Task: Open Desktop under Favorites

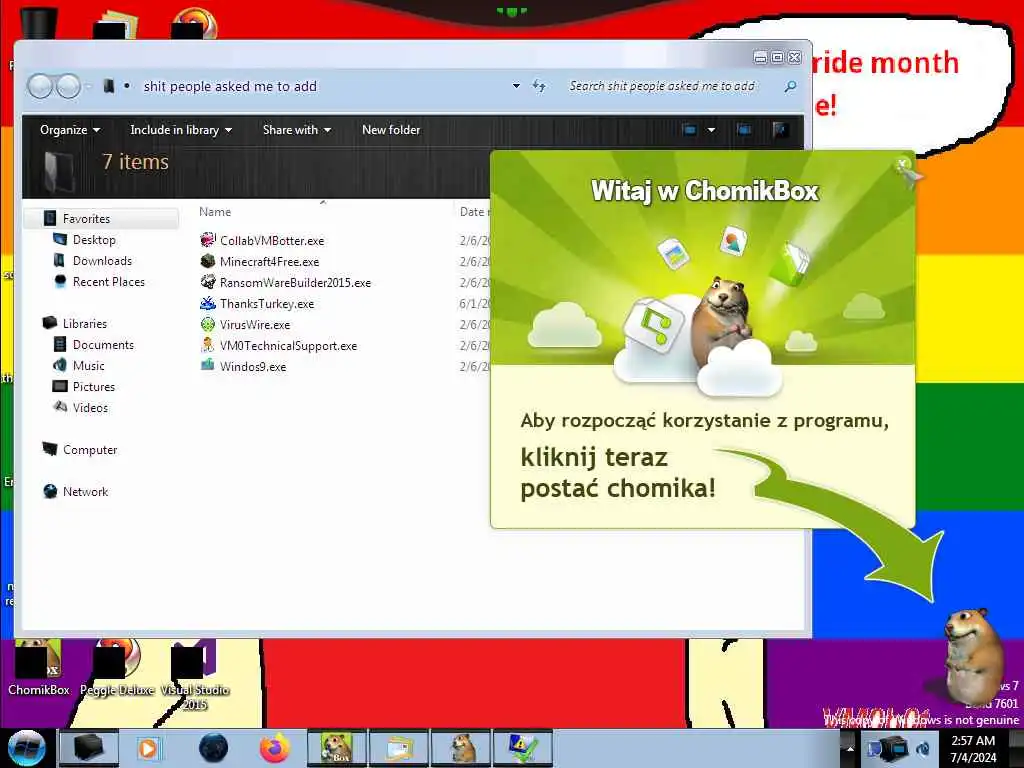Action: click(x=94, y=240)
